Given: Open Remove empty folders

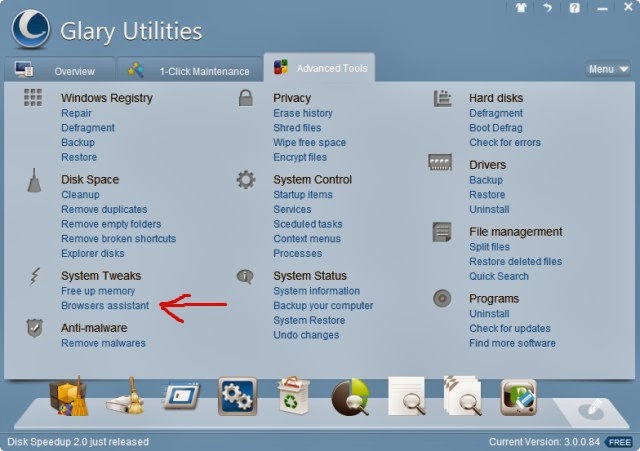Looking at the screenshot, I should [111, 224].
